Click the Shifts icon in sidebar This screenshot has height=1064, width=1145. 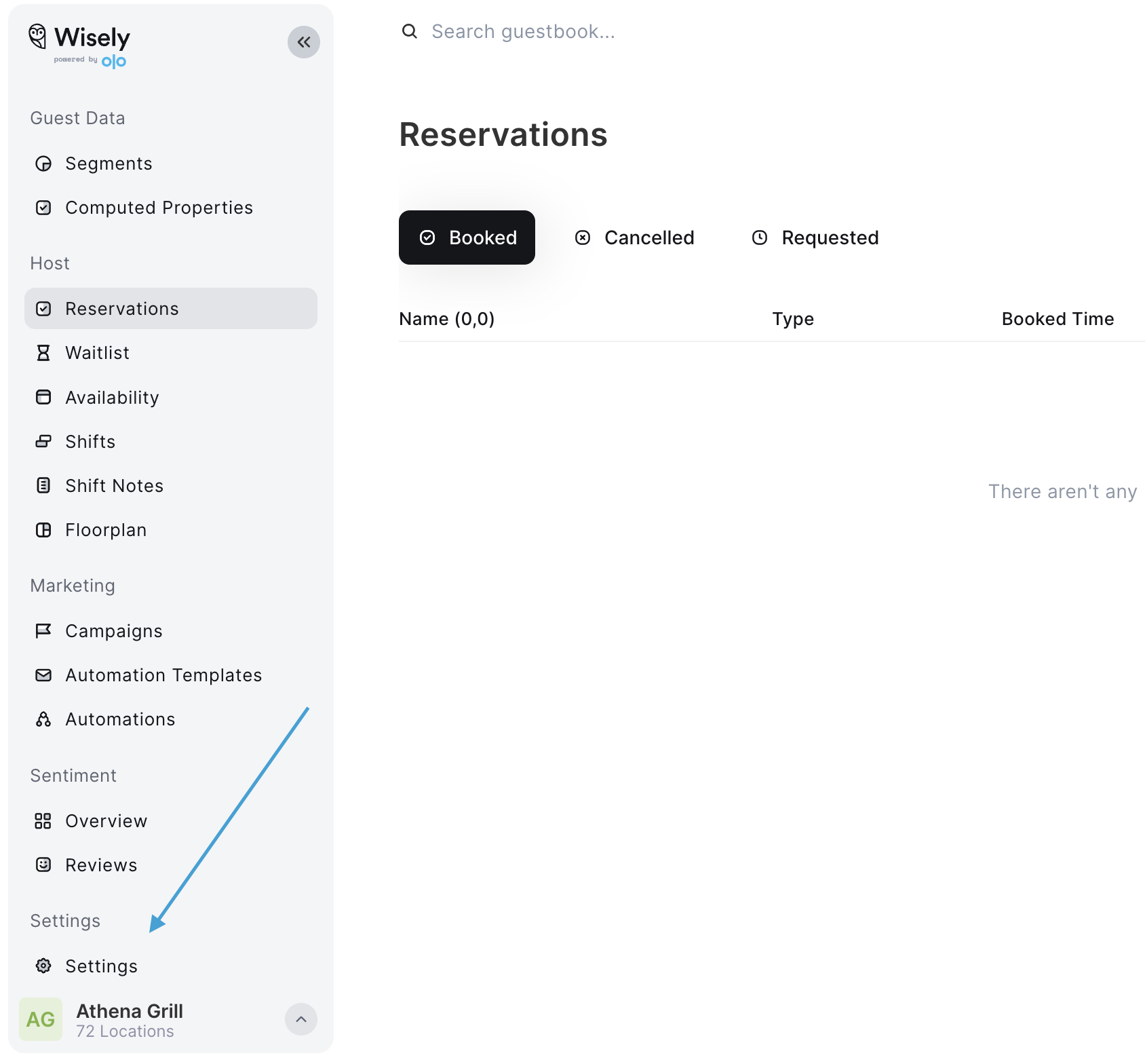[x=43, y=442]
